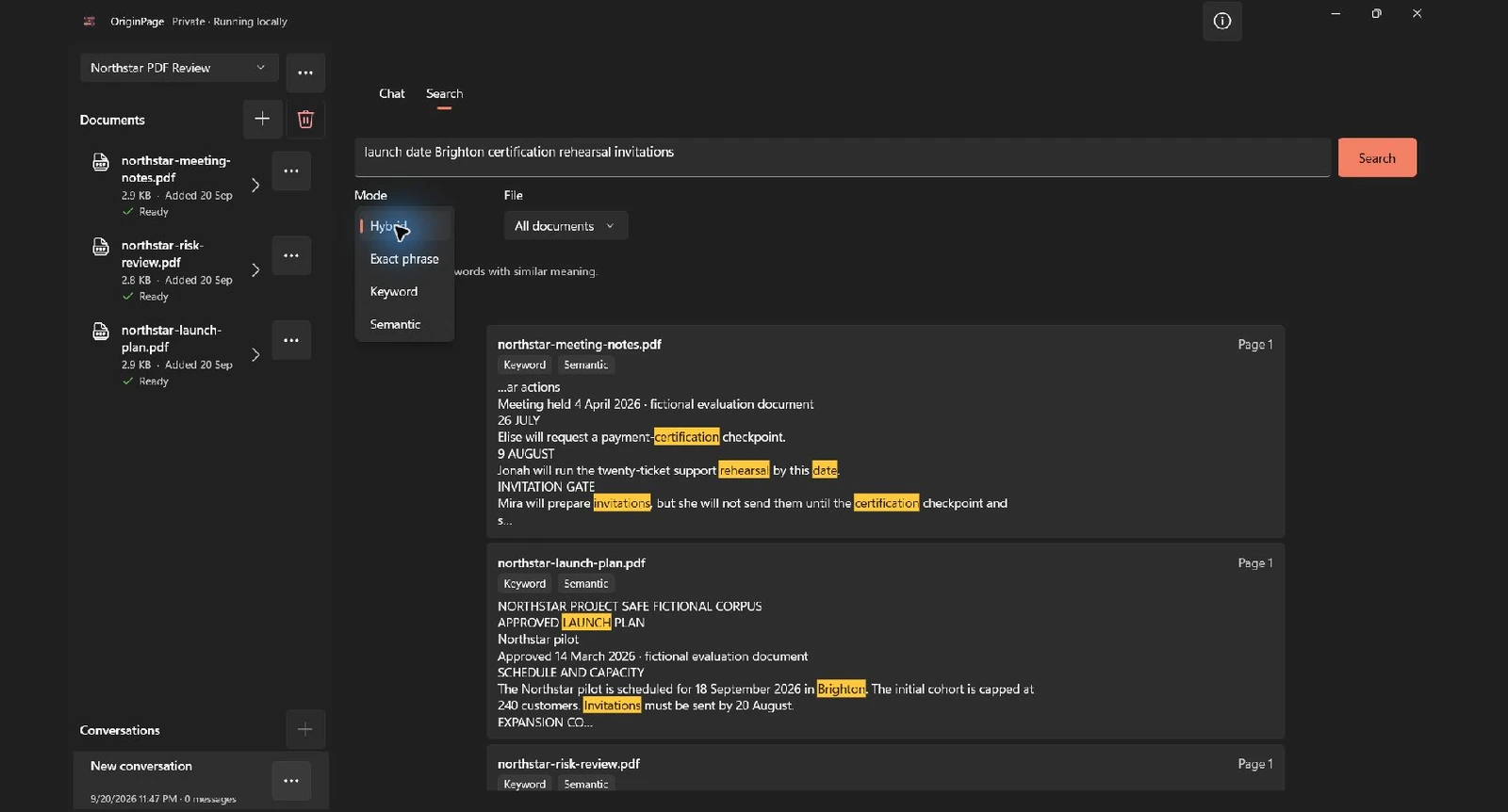
Task: Click the file icon of northstar-risk-review.pdf
Action: (x=101, y=247)
